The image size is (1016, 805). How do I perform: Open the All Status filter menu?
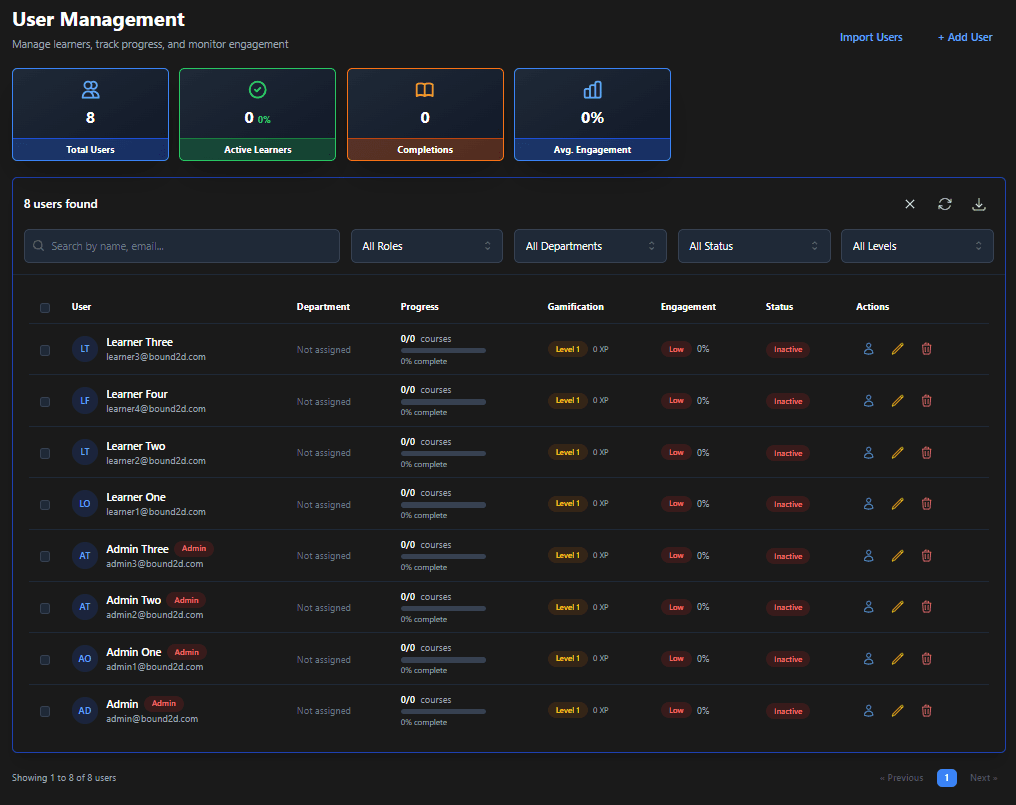tap(753, 246)
